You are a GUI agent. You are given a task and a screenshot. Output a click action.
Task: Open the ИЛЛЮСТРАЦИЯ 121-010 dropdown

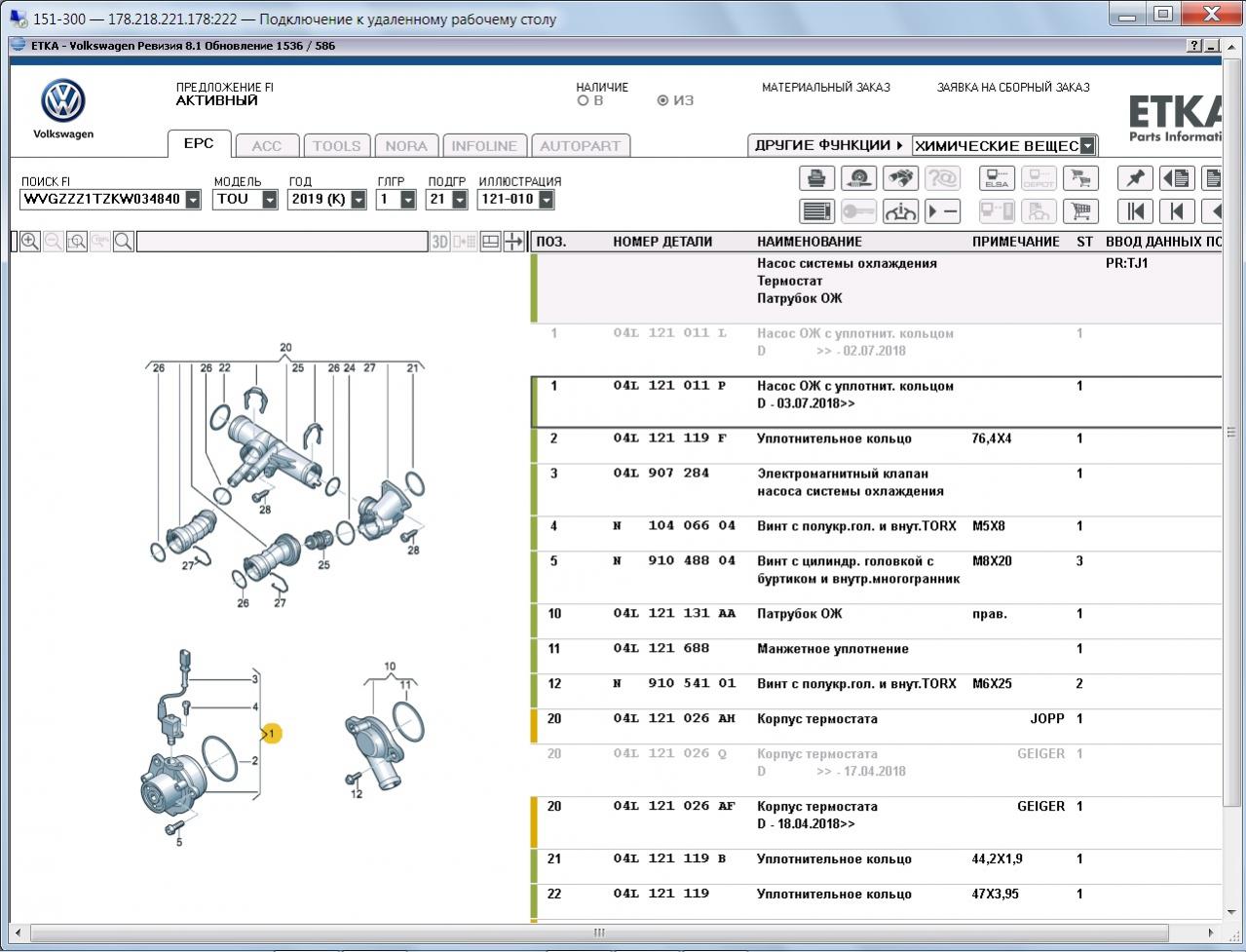pos(546,199)
